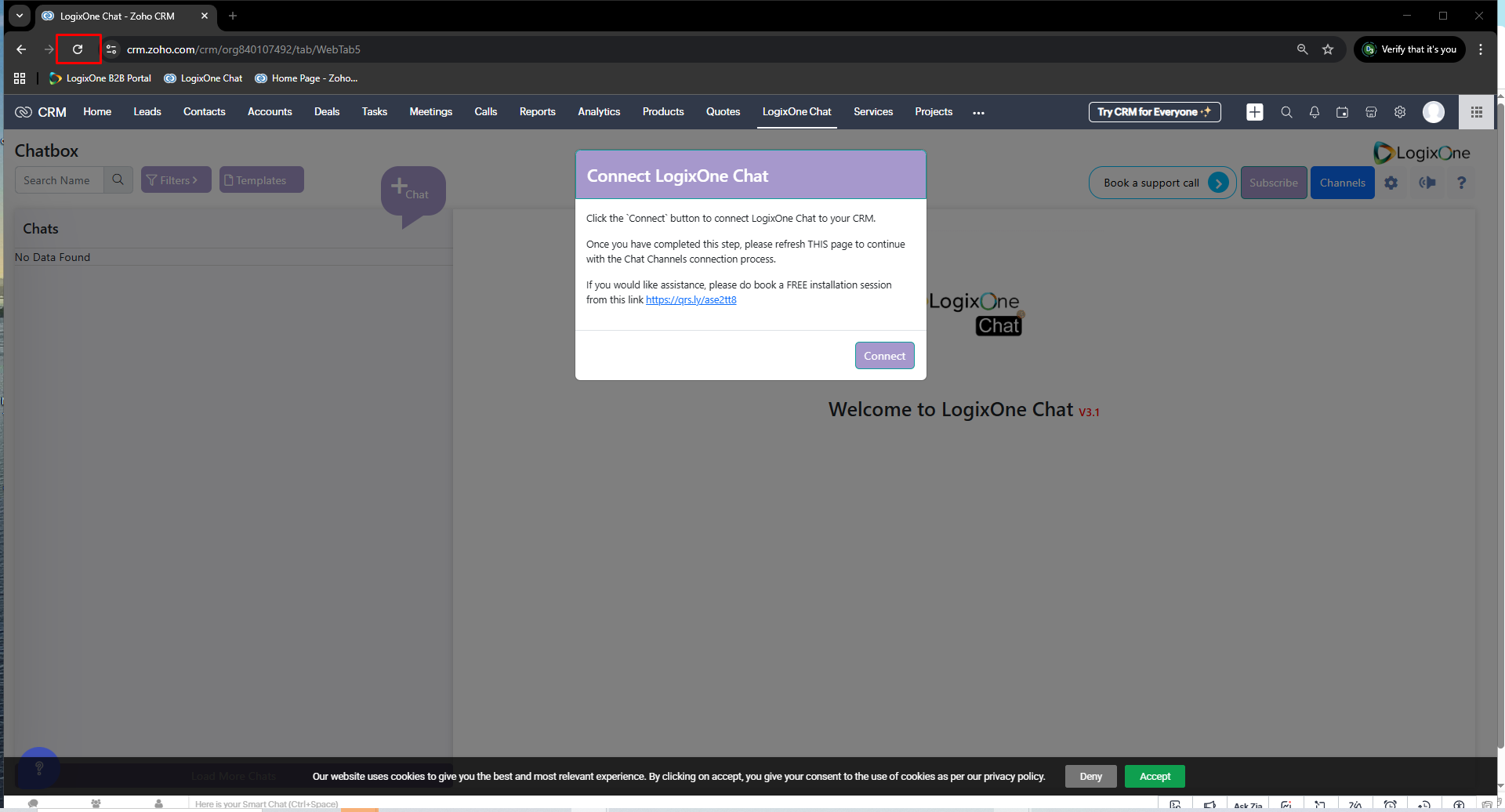Click Book a support call

click(x=1162, y=183)
